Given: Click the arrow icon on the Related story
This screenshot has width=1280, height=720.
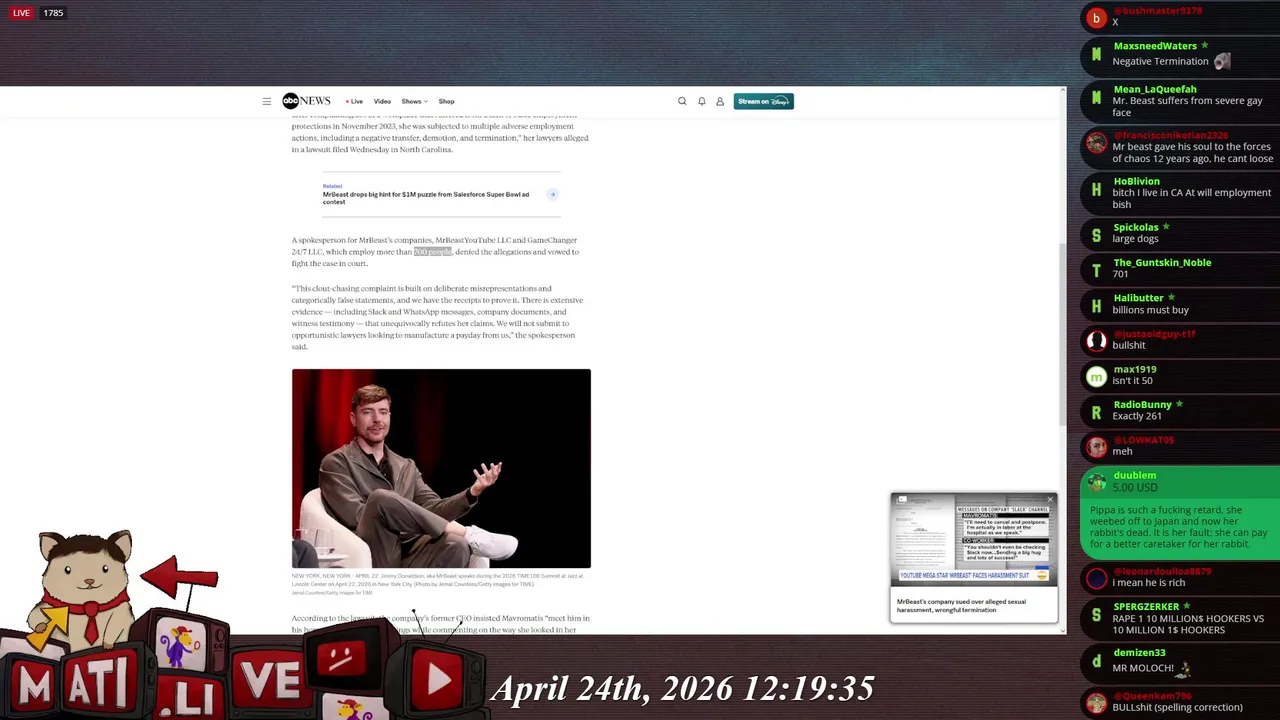Looking at the screenshot, I should 552,194.
